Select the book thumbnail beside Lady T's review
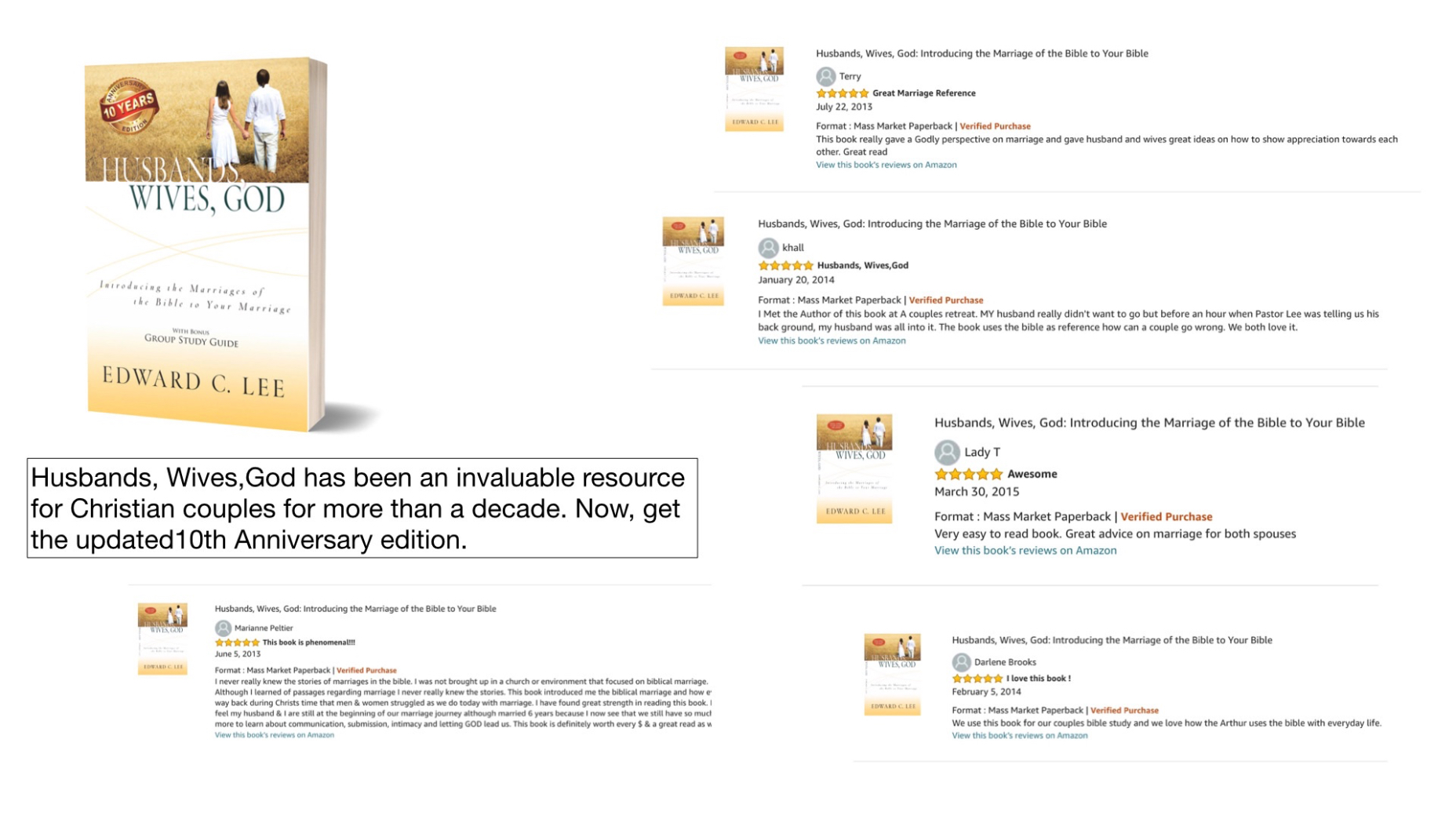The width and height of the screenshot is (1456, 819). pos(854,468)
